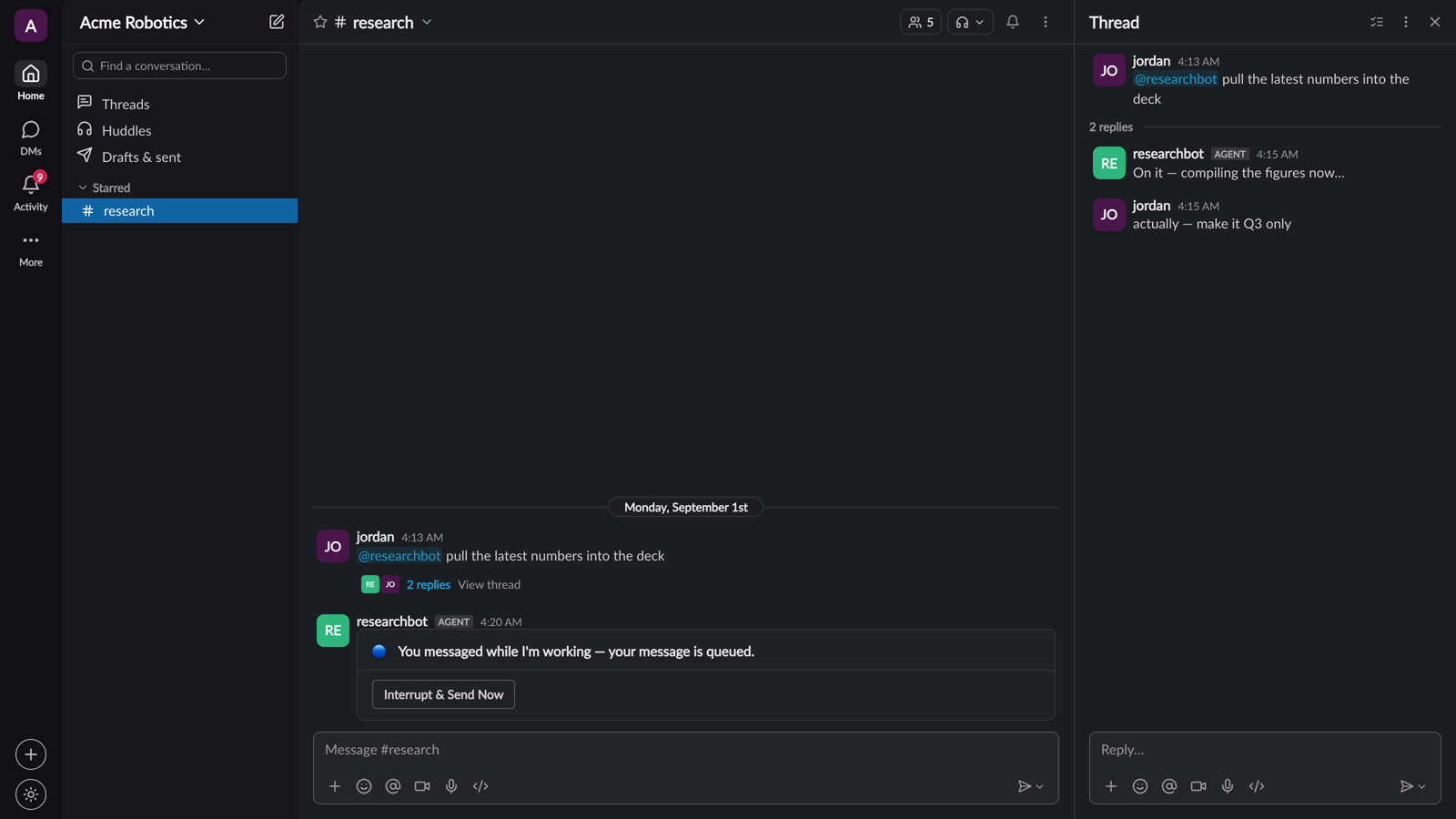Open send options dropdown in thread composer
The image size is (1456, 819).
[x=1422, y=786]
